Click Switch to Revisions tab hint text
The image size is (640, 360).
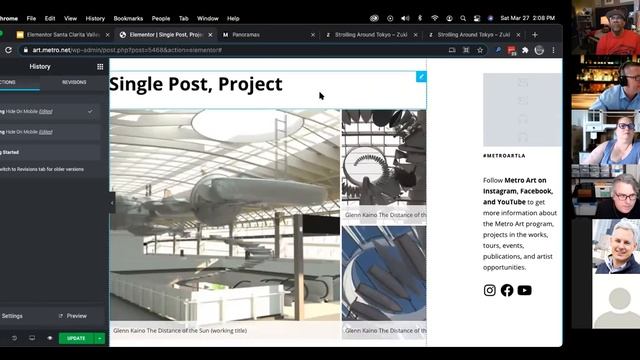pyautogui.click(x=42, y=169)
